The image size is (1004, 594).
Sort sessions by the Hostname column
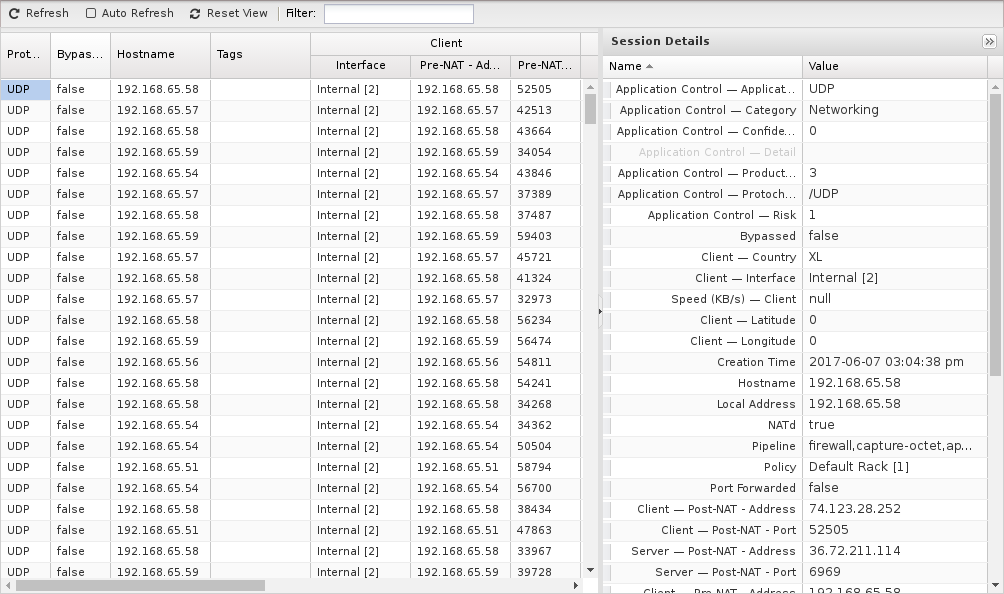click(x=160, y=54)
